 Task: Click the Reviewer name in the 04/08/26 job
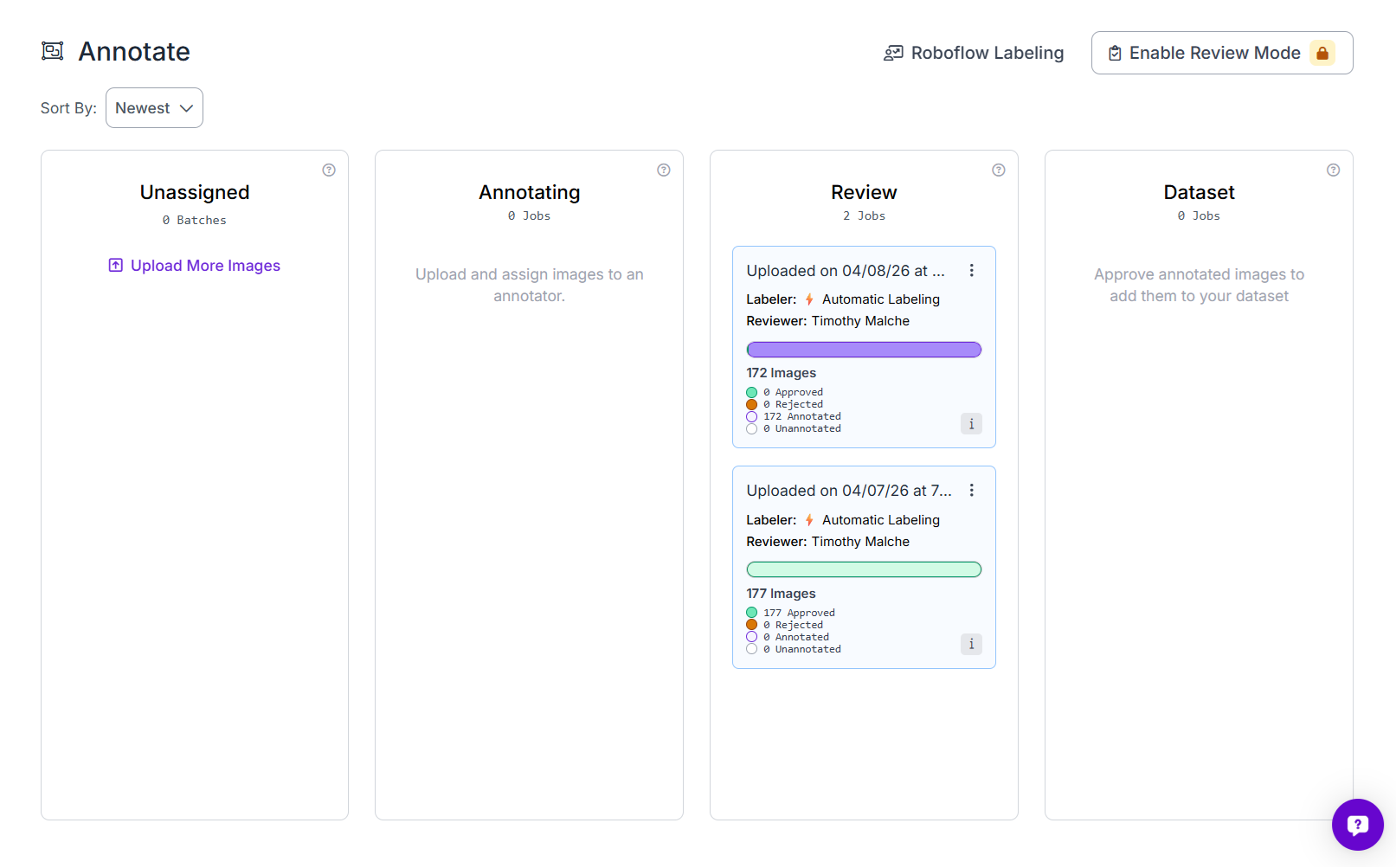click(860, 321)
